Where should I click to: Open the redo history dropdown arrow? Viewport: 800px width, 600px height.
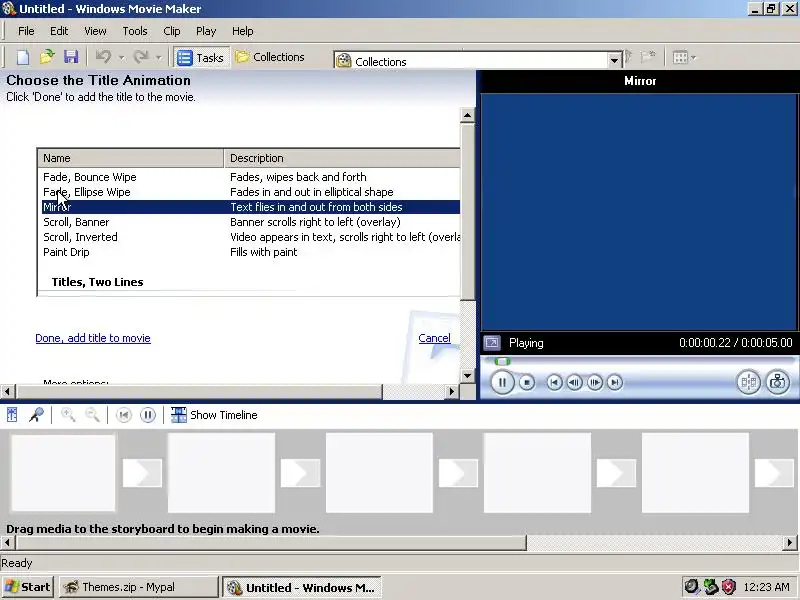click(x=159, y=58)
